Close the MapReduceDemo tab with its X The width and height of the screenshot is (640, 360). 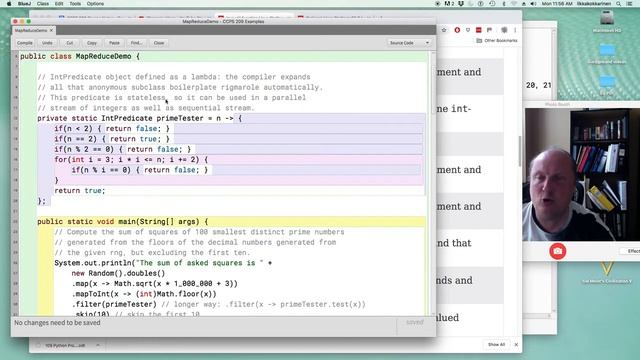tap(51, 30)
